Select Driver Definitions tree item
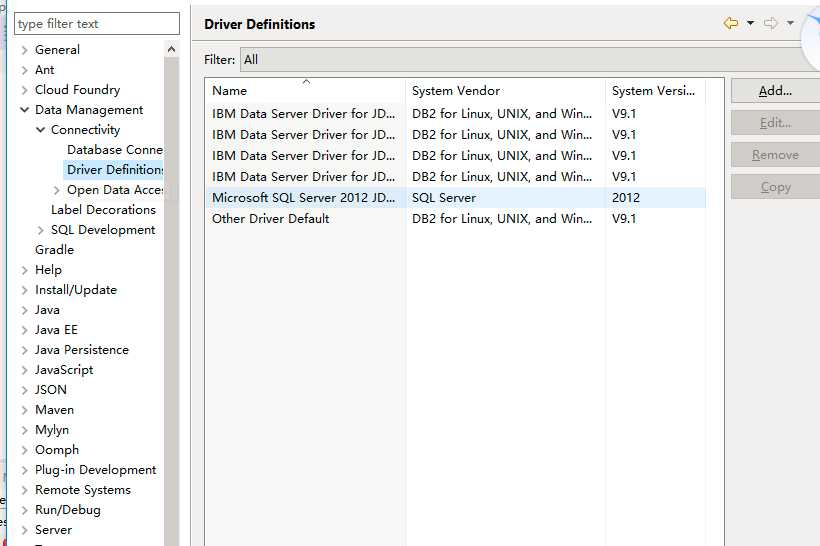The image size is (820, 546). (x=115, y=170)
